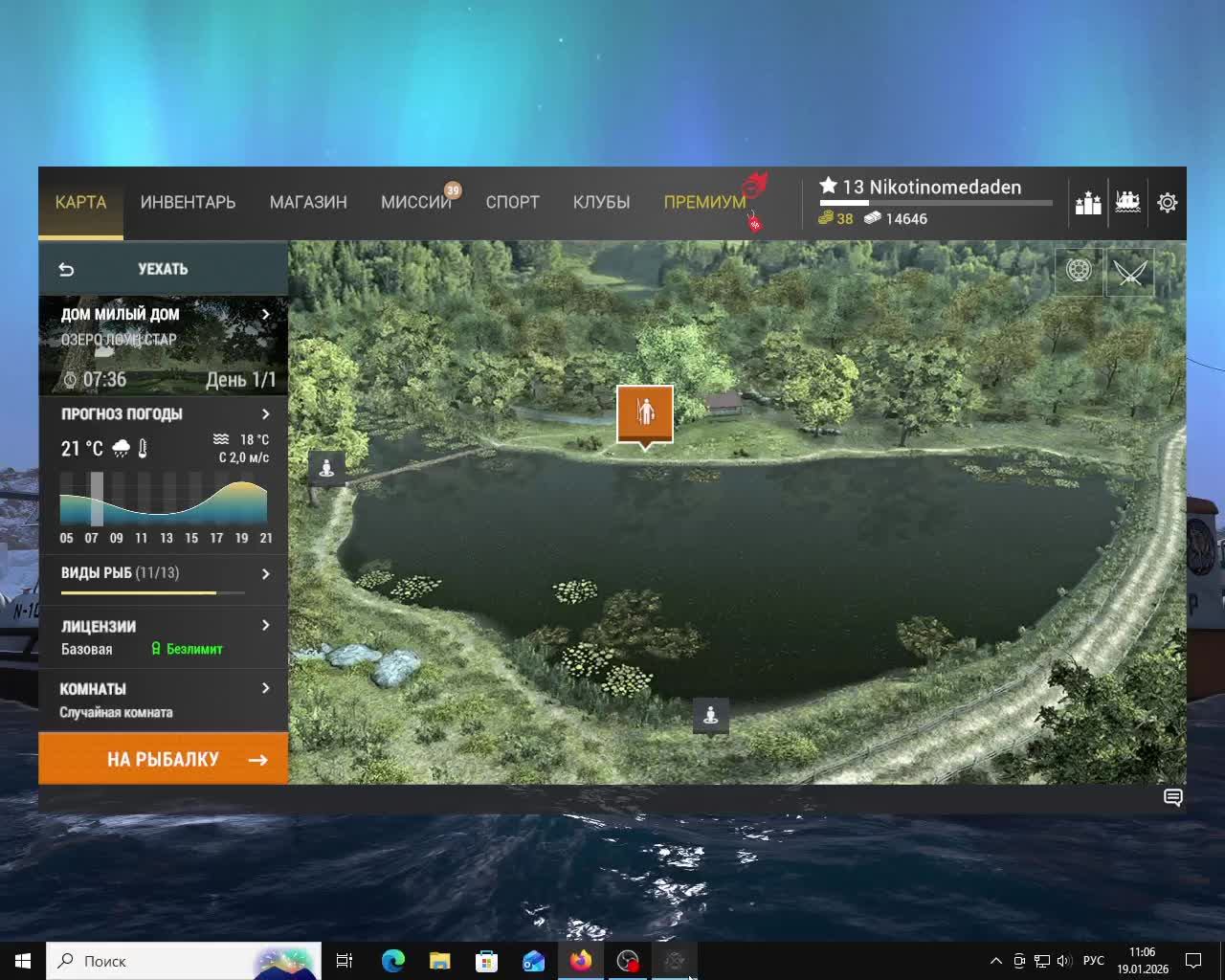Click the УЕХАТЬ leave button

pyautogui.click(x=164, y=269)
